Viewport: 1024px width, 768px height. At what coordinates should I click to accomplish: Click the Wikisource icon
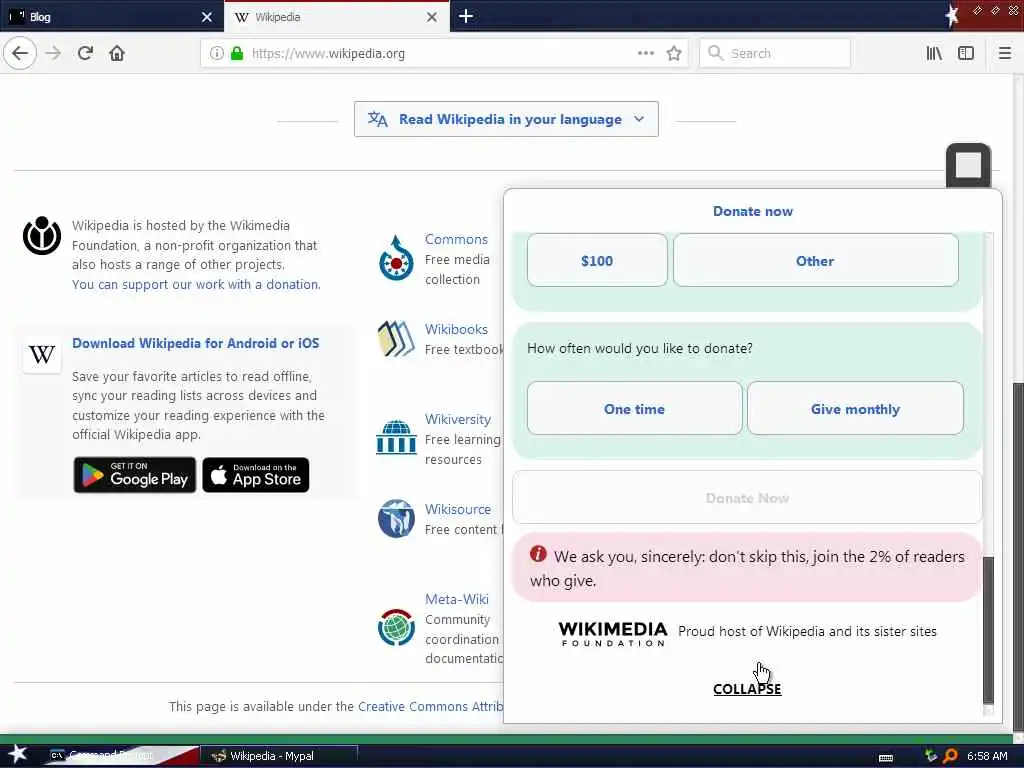[x=396, y=519]
